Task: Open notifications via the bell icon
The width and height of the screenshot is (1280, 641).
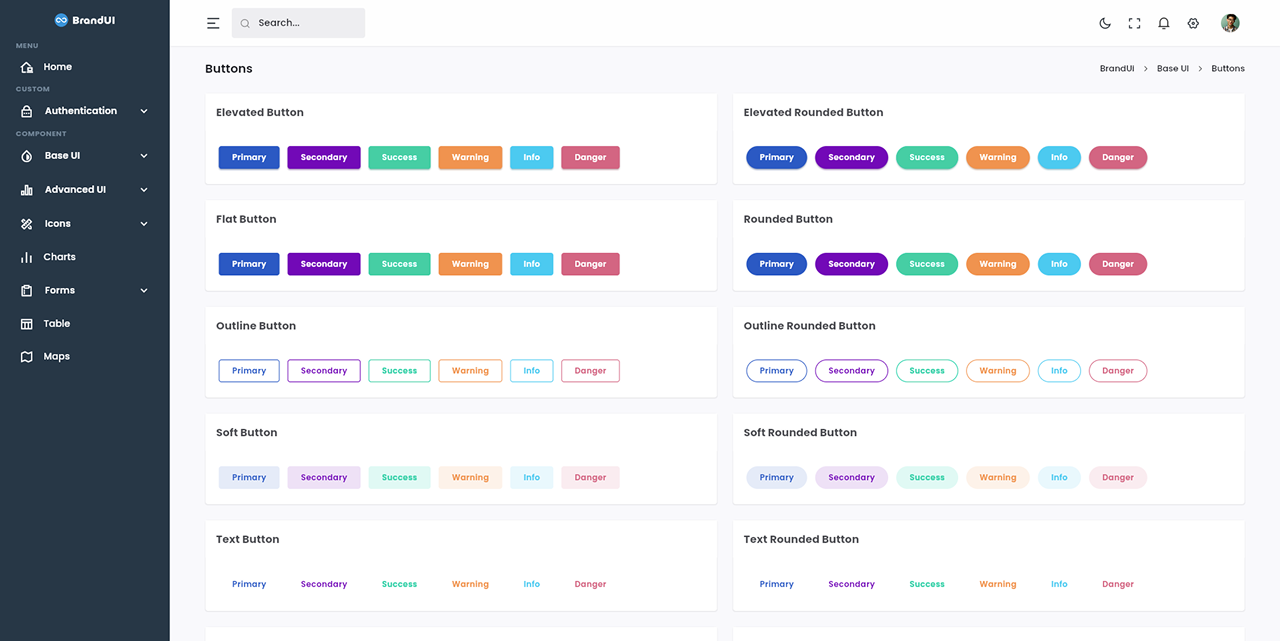Action: tap(1163, 22)
